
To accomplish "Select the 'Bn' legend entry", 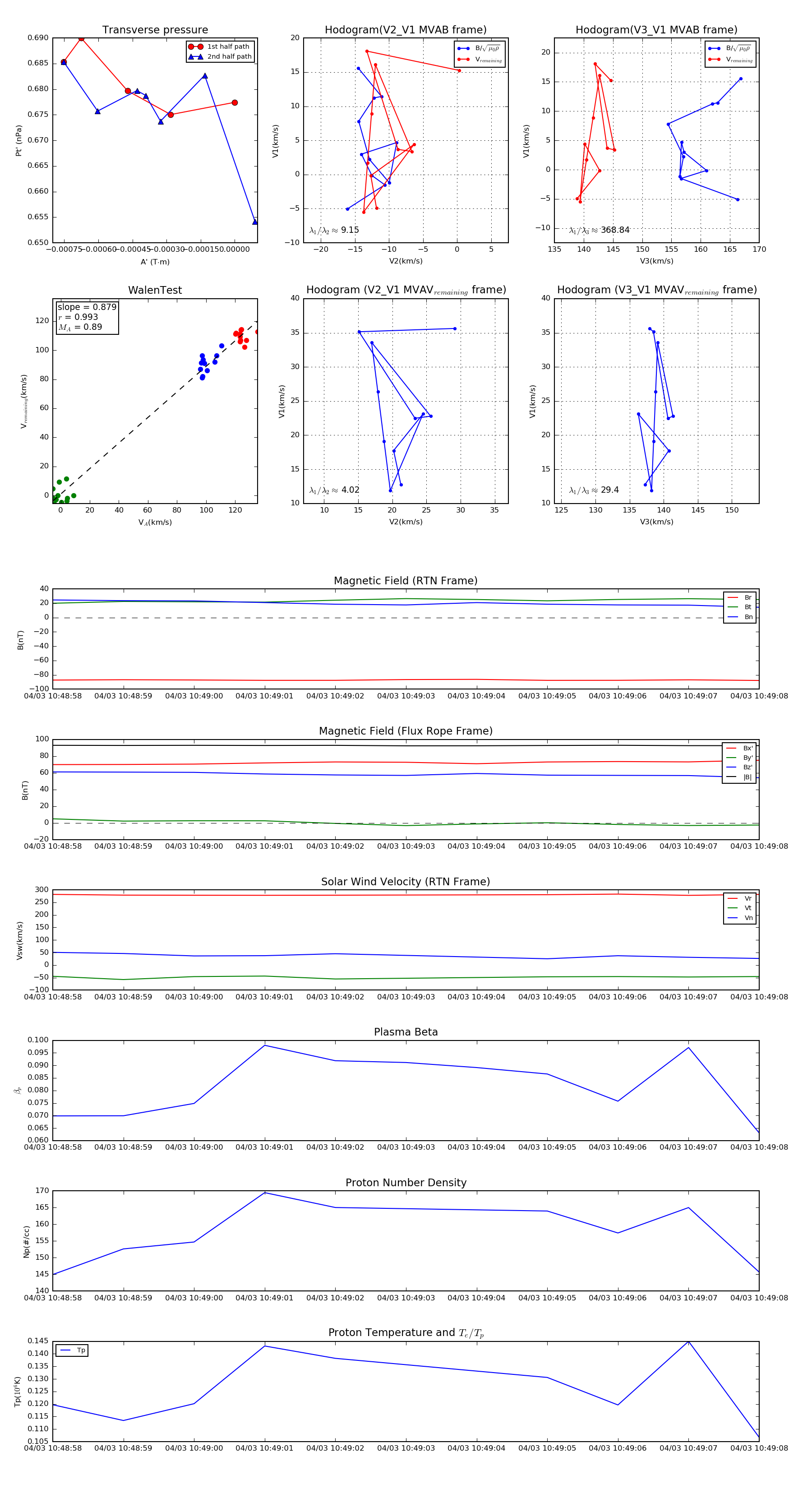I will [x=740, y=617].
